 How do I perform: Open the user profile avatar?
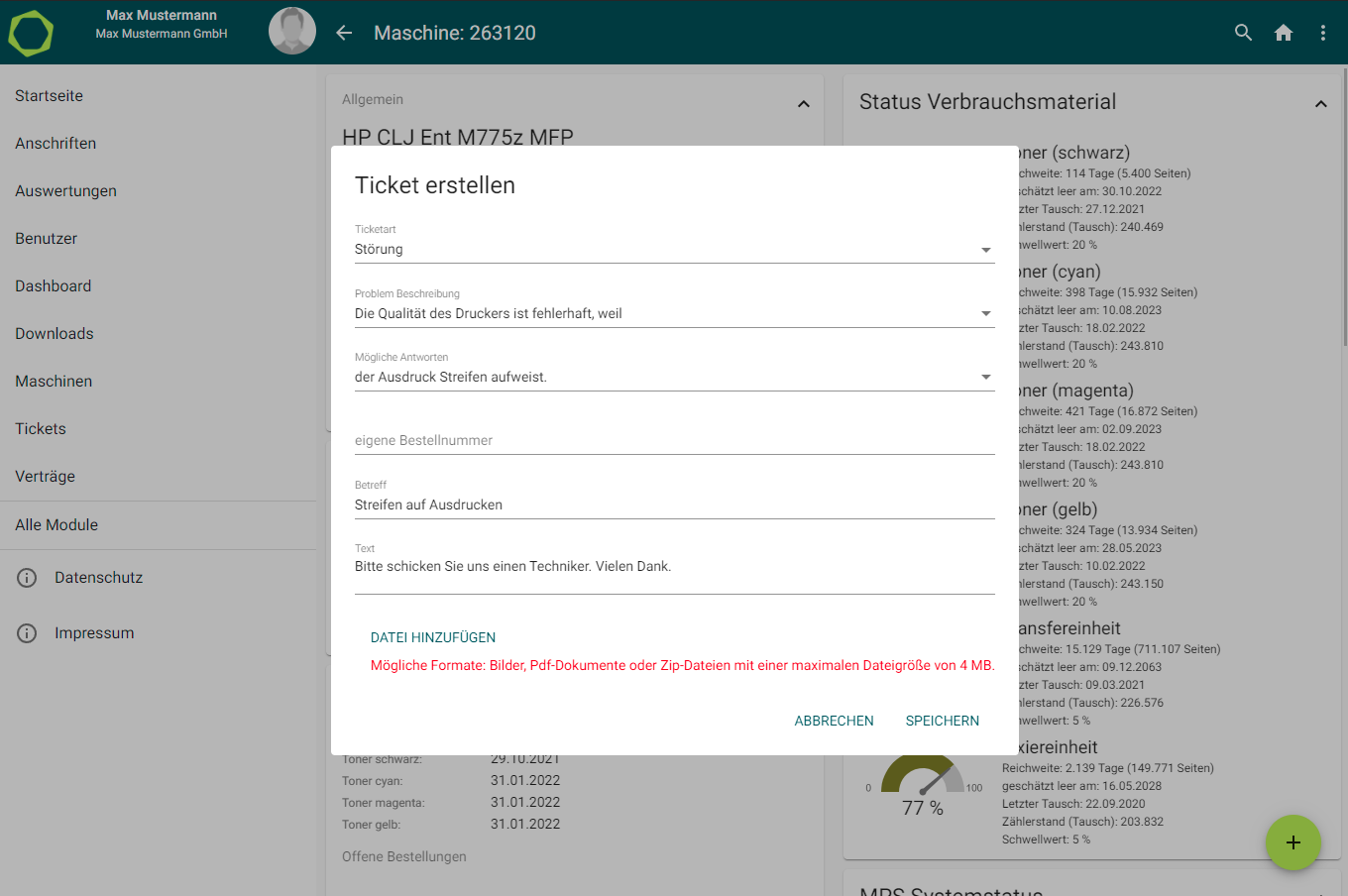(292, 32)
